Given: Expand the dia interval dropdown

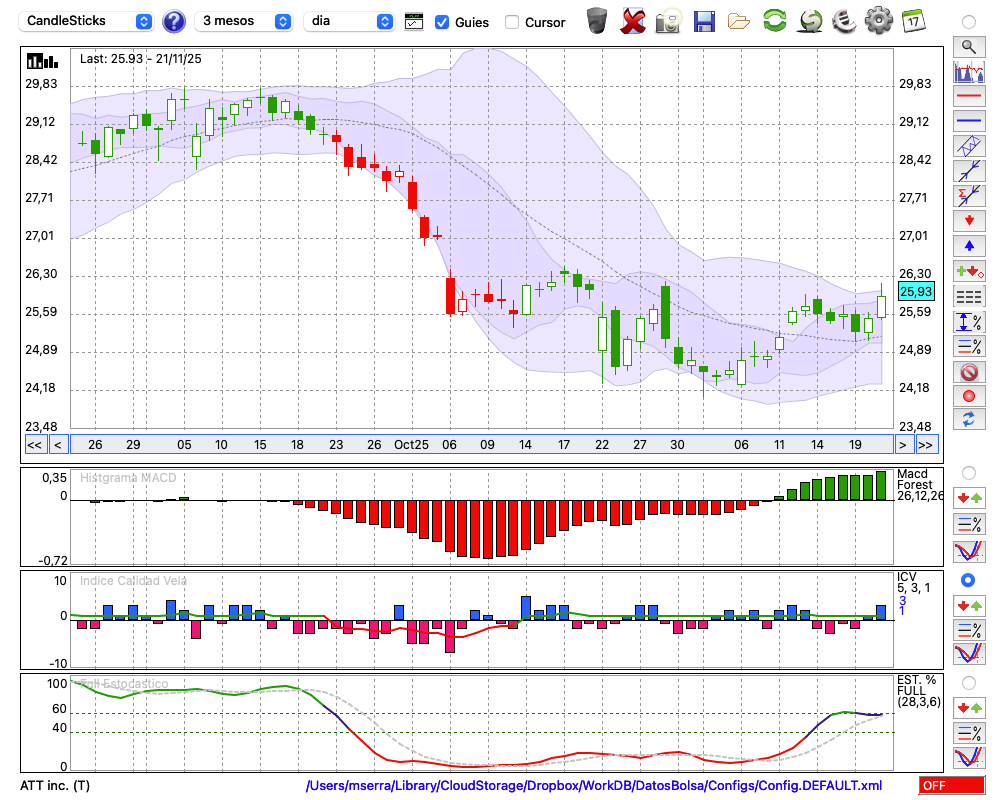Looking at the screenshot, I should point(349,21).
